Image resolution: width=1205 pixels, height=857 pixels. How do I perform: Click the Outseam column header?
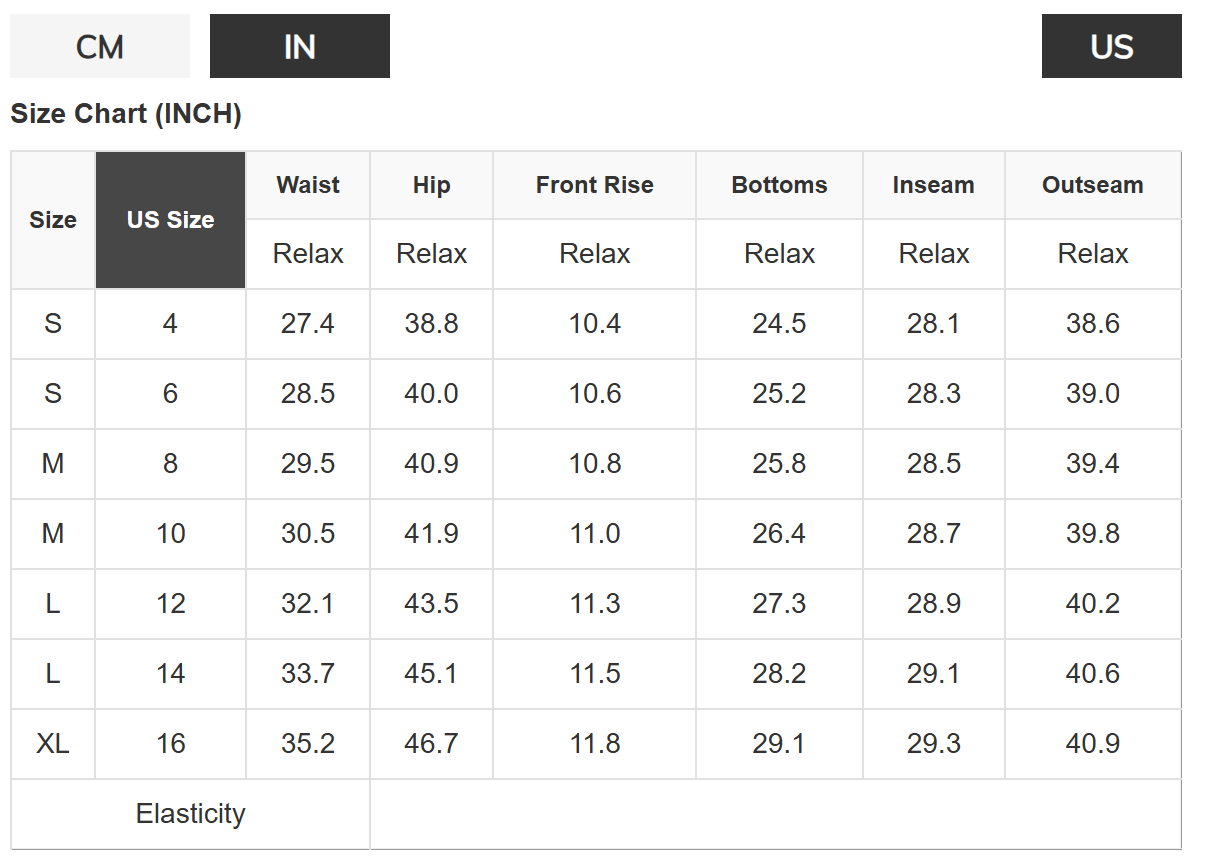pos(1092,185)
